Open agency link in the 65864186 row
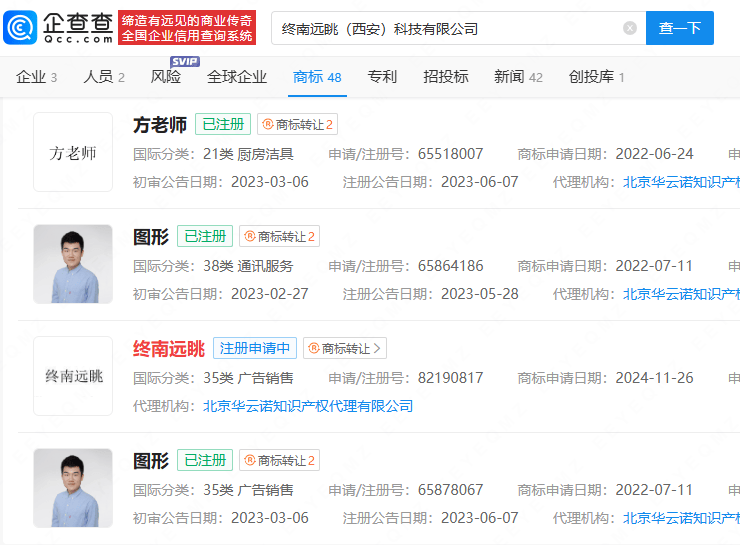This screenshot has width=740, height=545. 681,294
